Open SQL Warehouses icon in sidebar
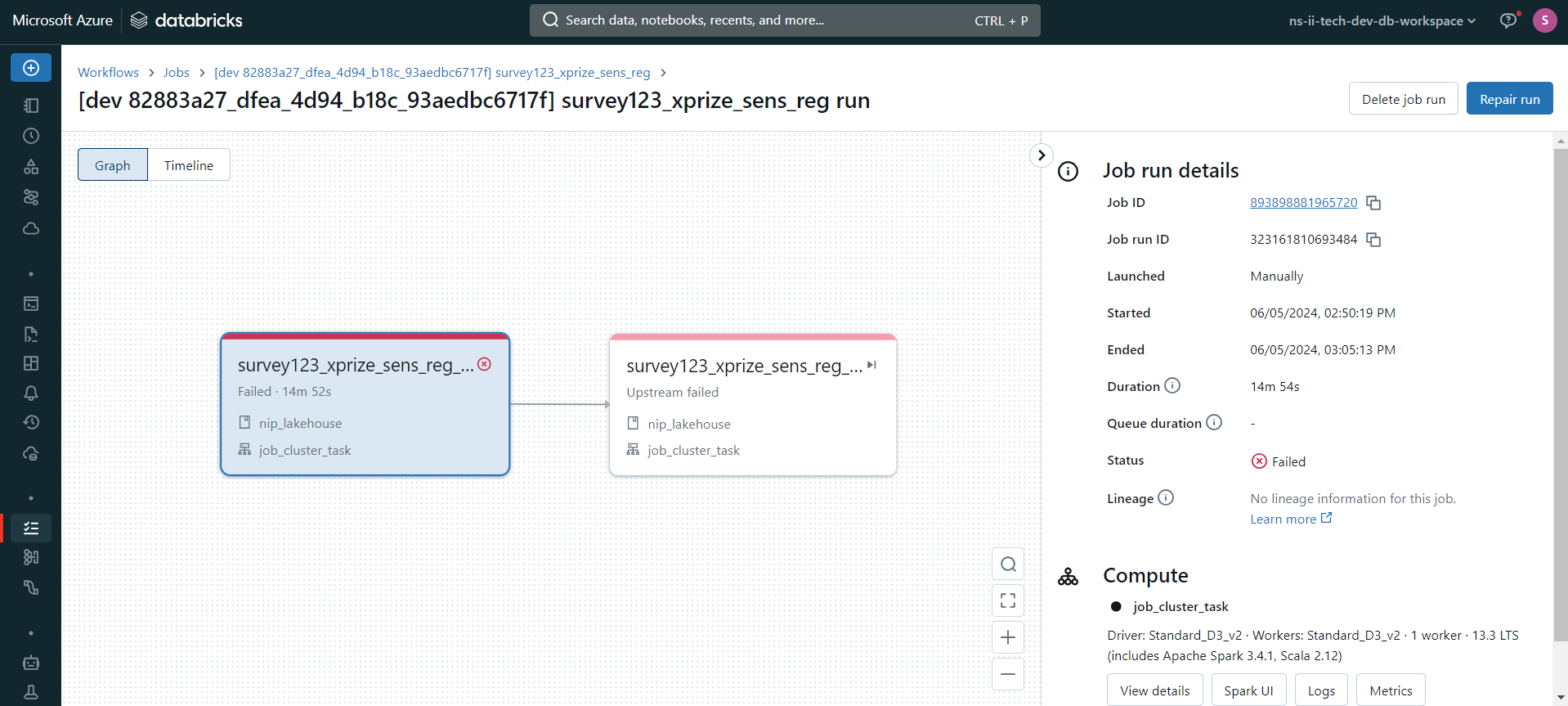 click(x=31, y=453)
